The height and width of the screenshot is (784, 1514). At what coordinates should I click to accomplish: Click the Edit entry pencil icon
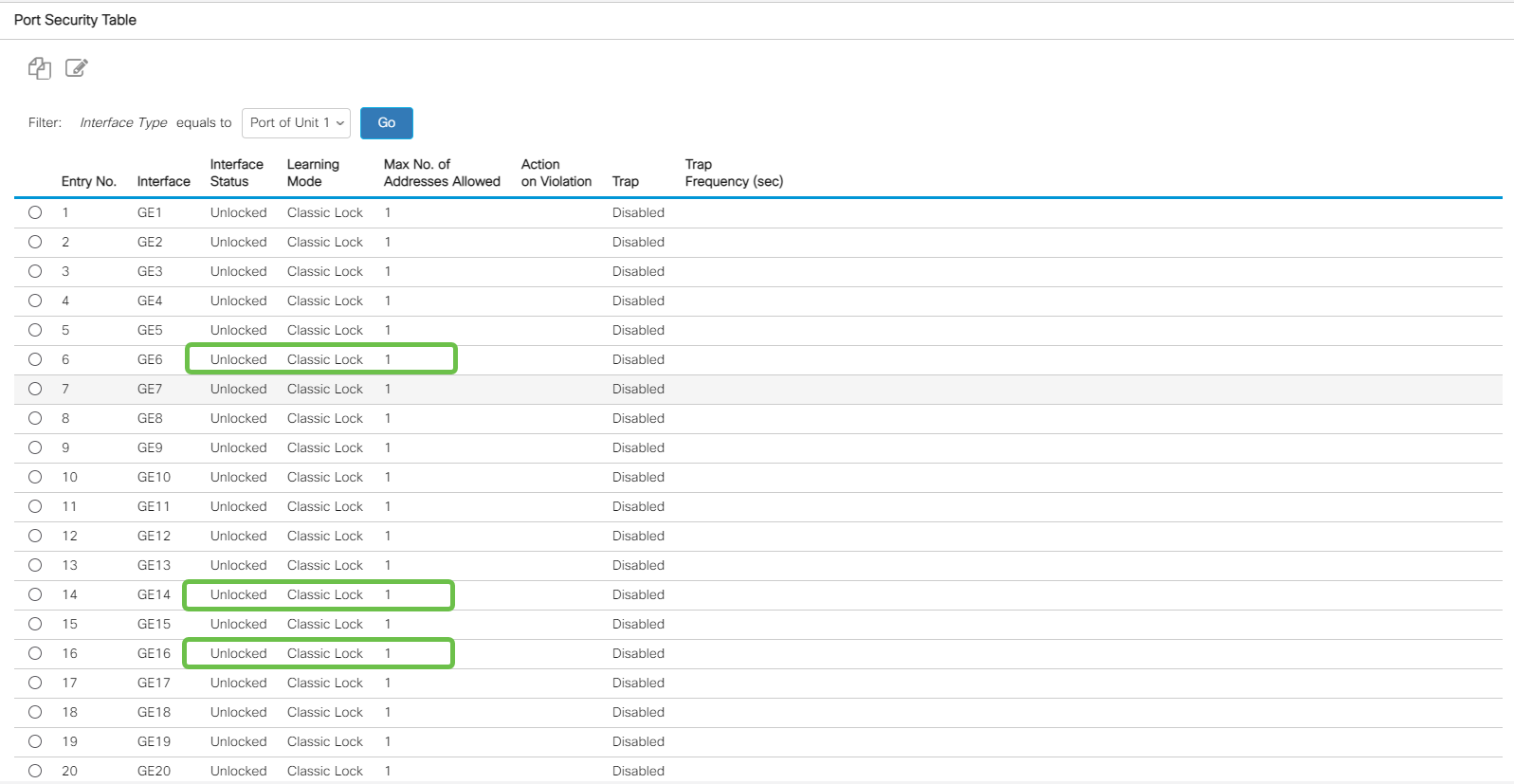77,68
